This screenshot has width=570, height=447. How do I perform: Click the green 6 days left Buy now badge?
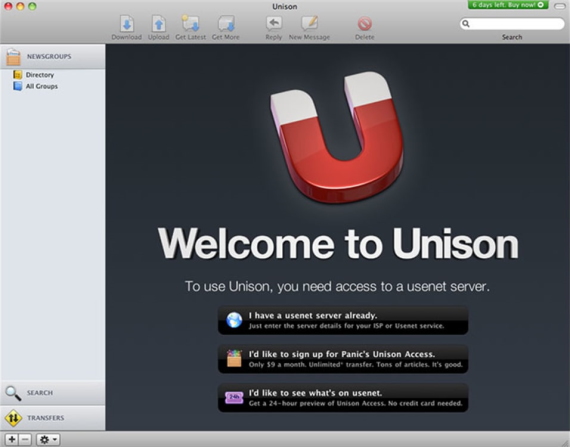pos(508,5)
